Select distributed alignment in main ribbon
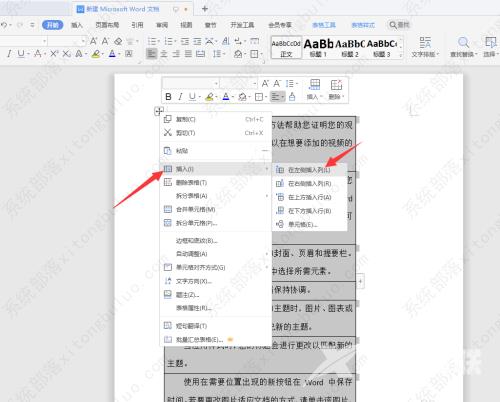 (201, 53)
